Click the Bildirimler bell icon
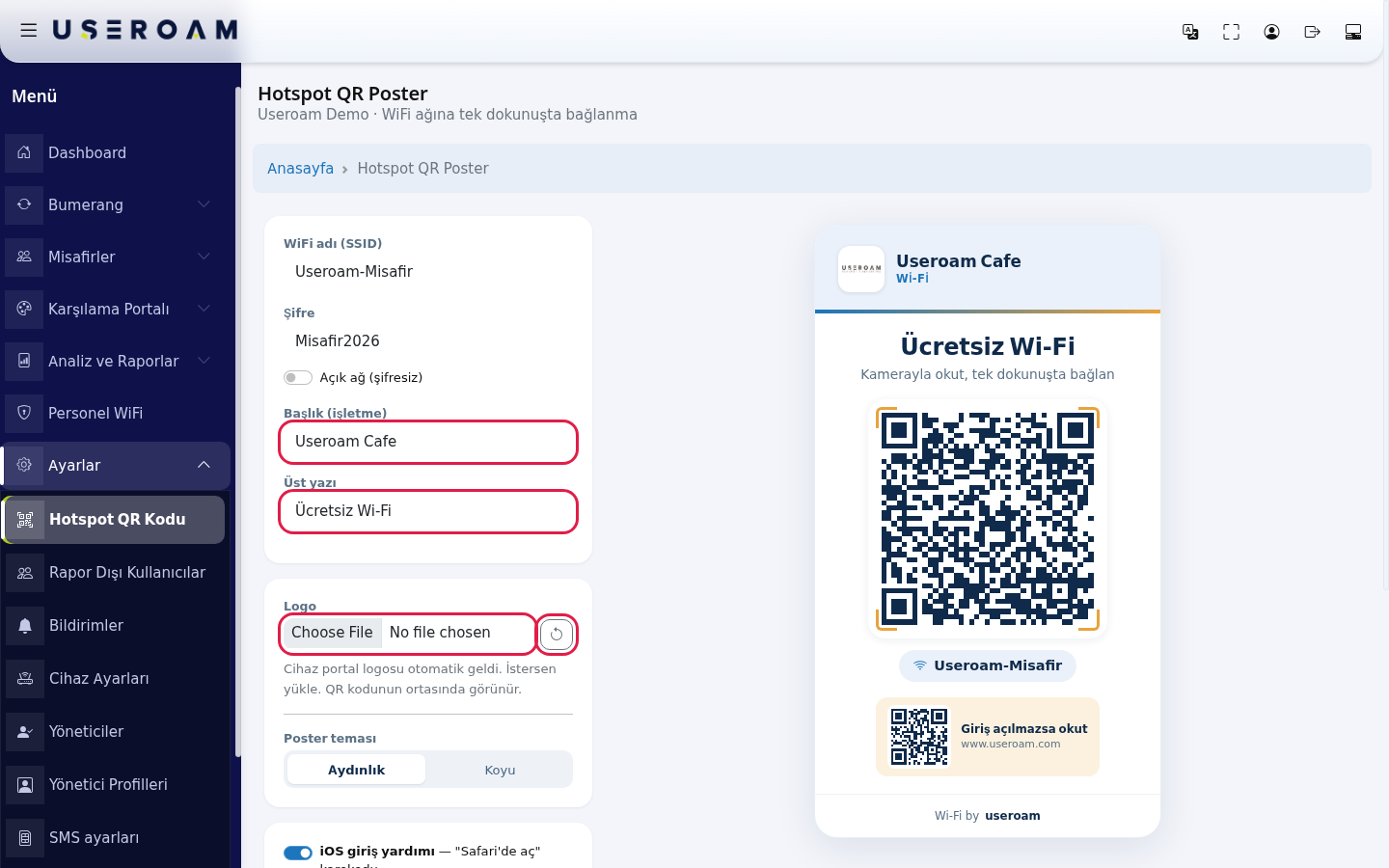Screen dimensions: 1389x868 (25, 625)
